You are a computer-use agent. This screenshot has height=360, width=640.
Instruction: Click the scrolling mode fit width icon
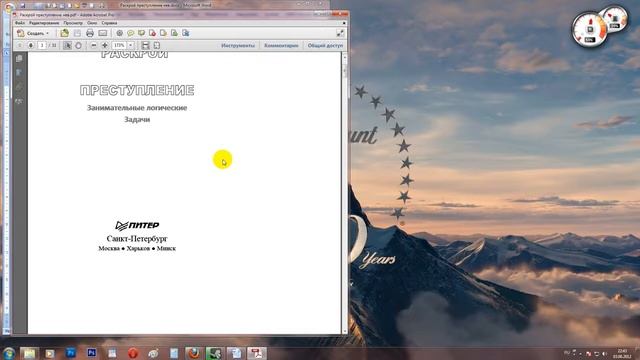click(145, 45)
